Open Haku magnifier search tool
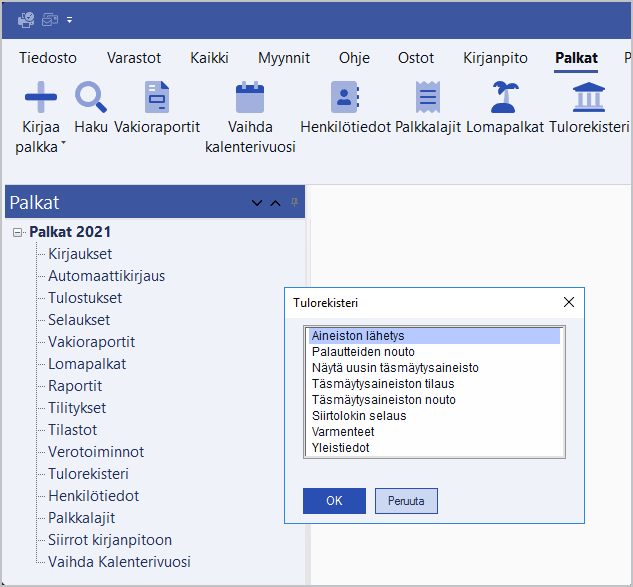 click(91, 97)
